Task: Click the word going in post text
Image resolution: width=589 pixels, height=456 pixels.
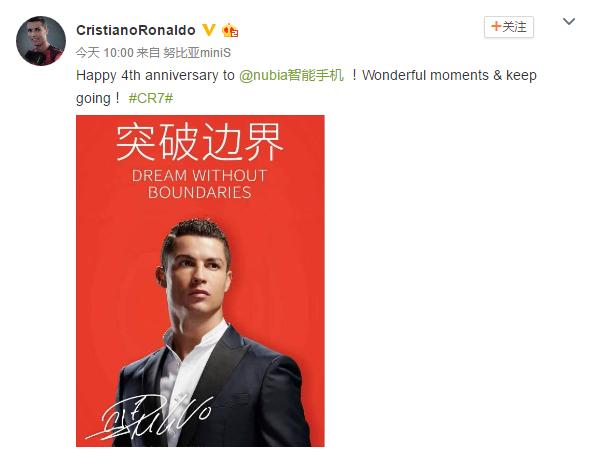Action: (93, 99)
